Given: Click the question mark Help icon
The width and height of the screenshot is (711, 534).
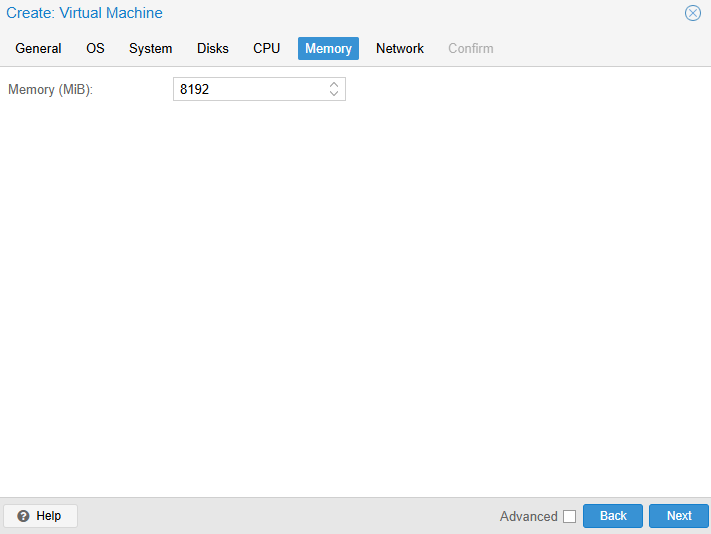Looking at the screenshot, I should (23, 516).
